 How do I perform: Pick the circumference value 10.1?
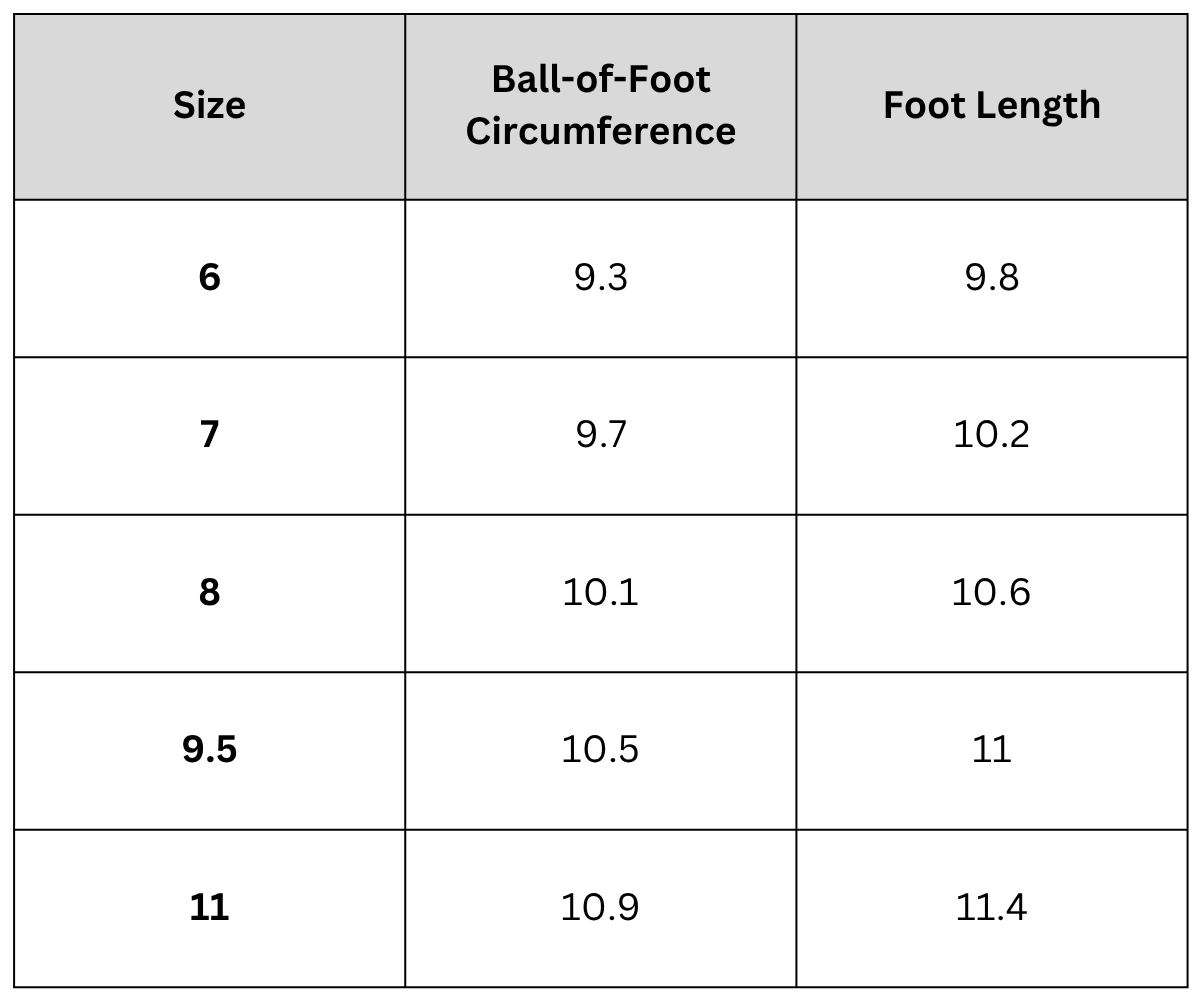pos(601,592)
